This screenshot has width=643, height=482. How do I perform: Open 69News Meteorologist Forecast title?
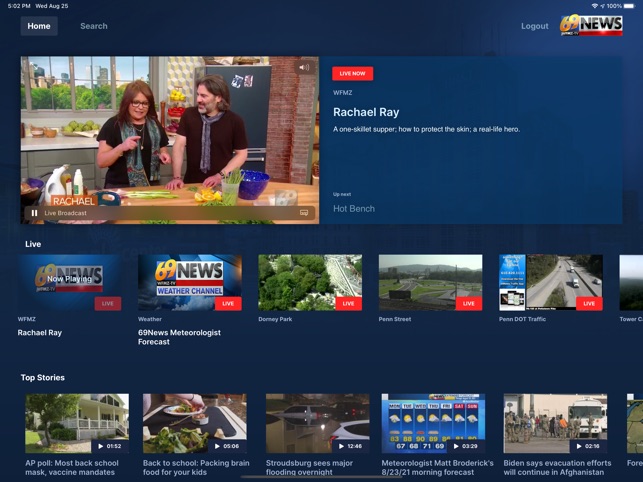pos(179,337)
